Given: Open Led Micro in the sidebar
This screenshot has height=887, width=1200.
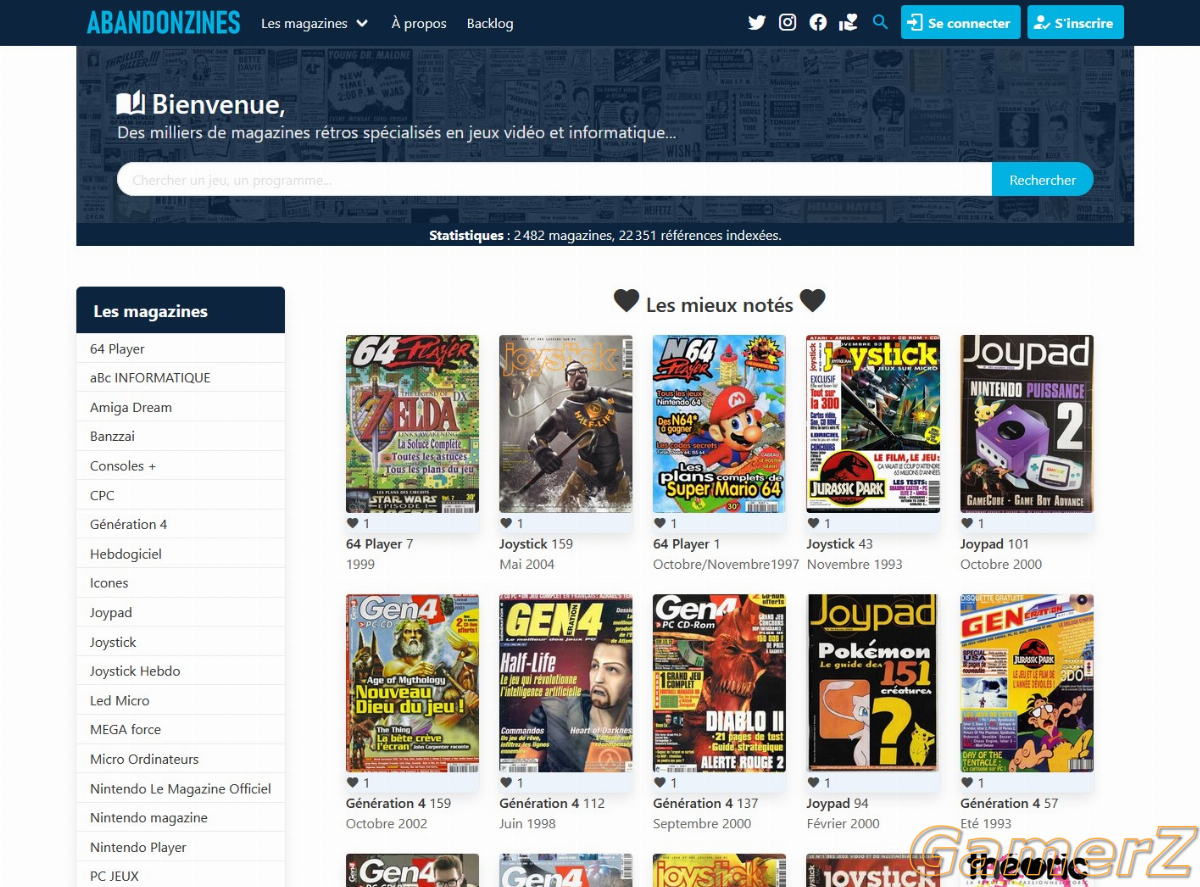Looking at the screenshot, I should point(180,700).
